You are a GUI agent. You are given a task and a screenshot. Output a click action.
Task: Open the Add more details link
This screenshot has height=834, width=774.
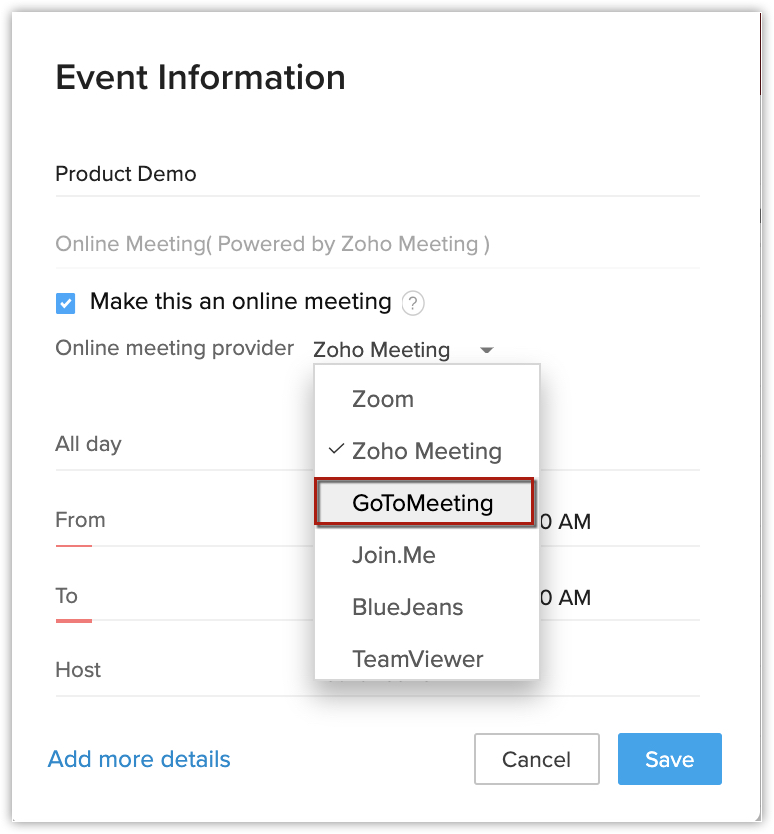(139, 759)
